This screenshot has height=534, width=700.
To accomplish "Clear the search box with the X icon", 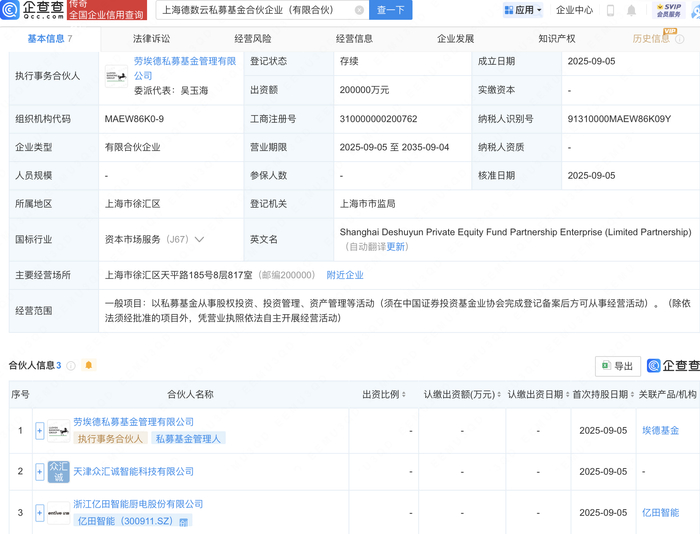I will [x=359, y=10].
